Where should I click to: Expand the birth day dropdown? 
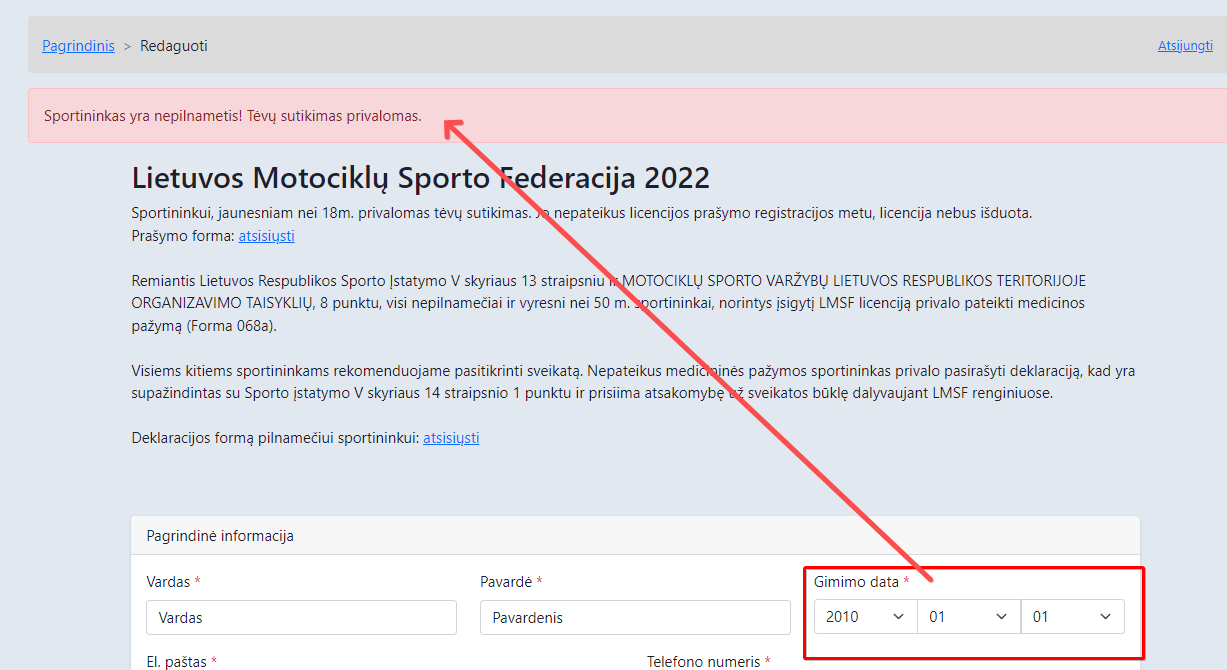click(1072, 617)
